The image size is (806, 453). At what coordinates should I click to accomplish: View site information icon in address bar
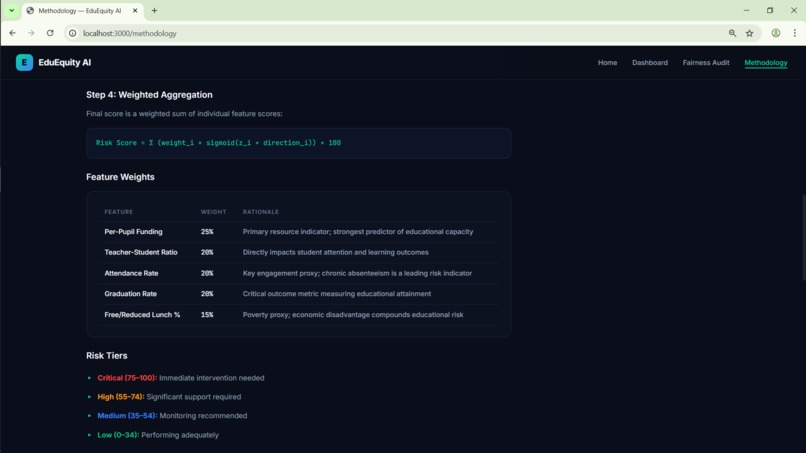pyautogui.click(x=72, y=33)
